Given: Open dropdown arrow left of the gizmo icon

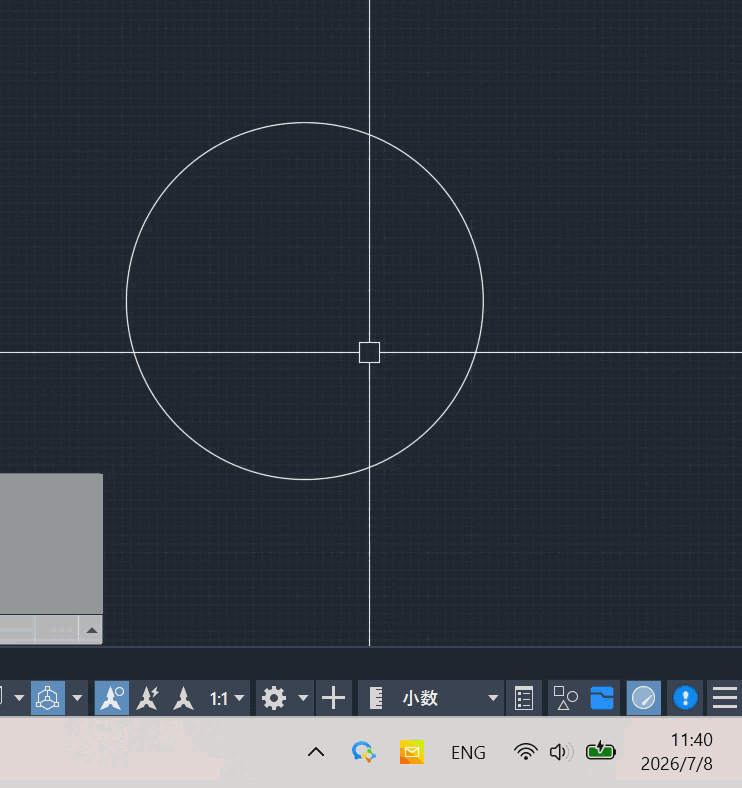Looking at the screenshot, I should (19, 698).
